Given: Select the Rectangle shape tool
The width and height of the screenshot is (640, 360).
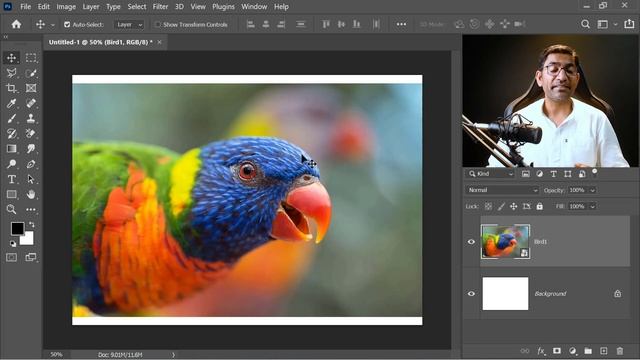Looking at the screenshot, I should (x=11, y=194).
